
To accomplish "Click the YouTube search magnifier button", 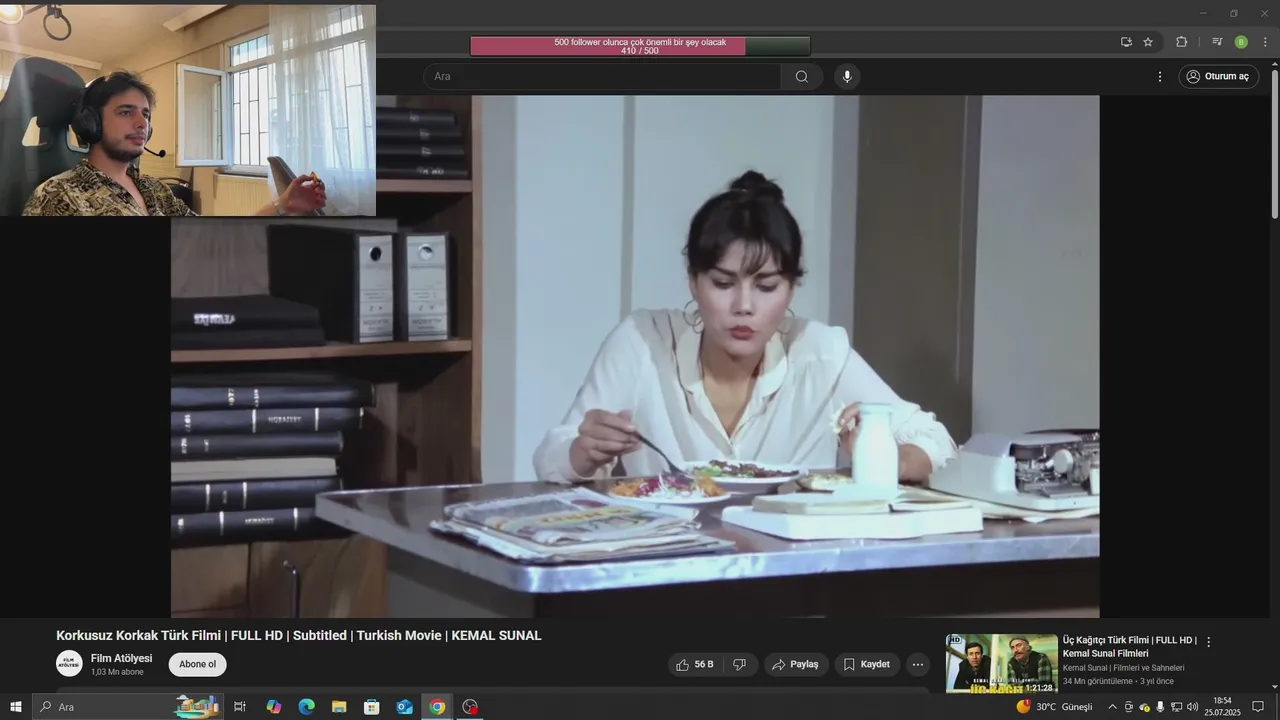I will (802, 77).
